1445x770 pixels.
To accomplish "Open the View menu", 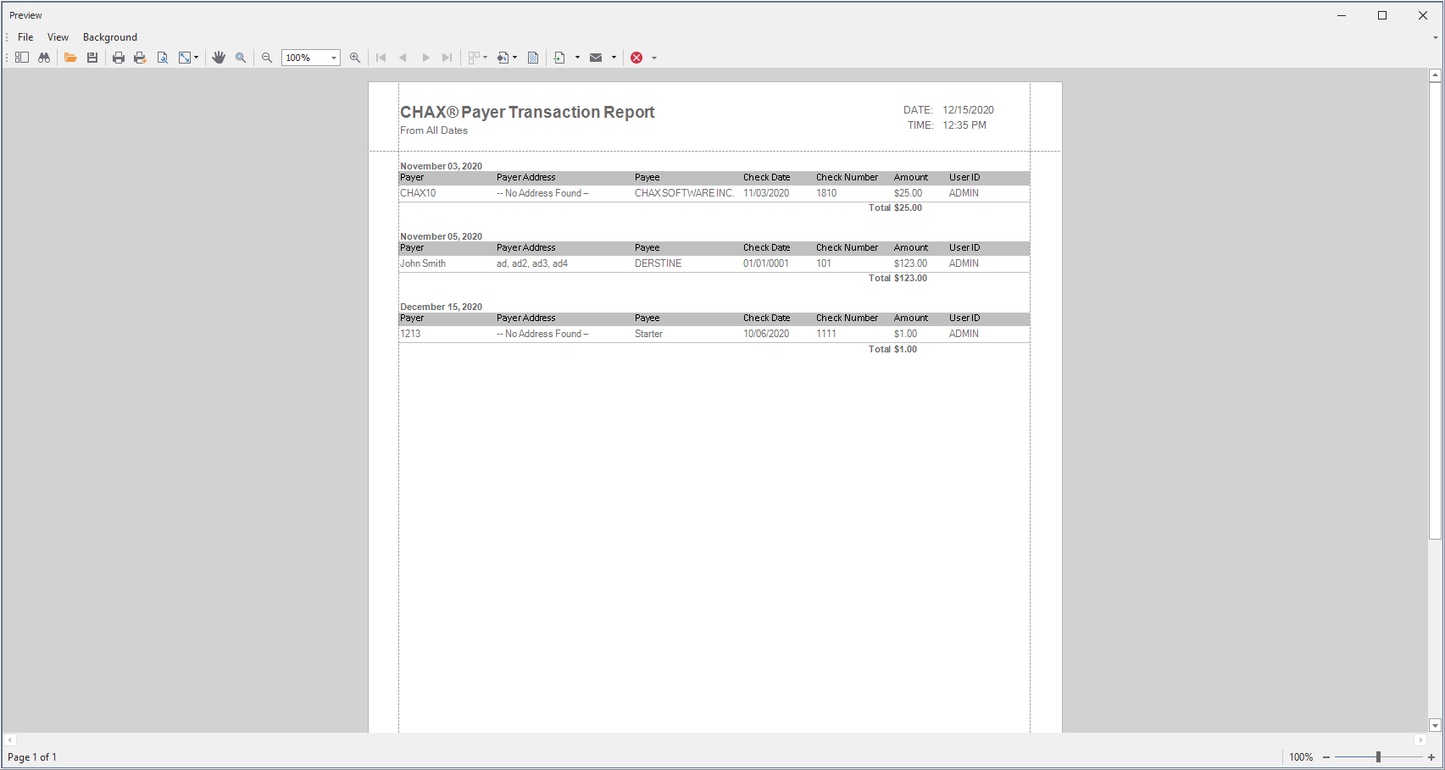I will [58, 37].
